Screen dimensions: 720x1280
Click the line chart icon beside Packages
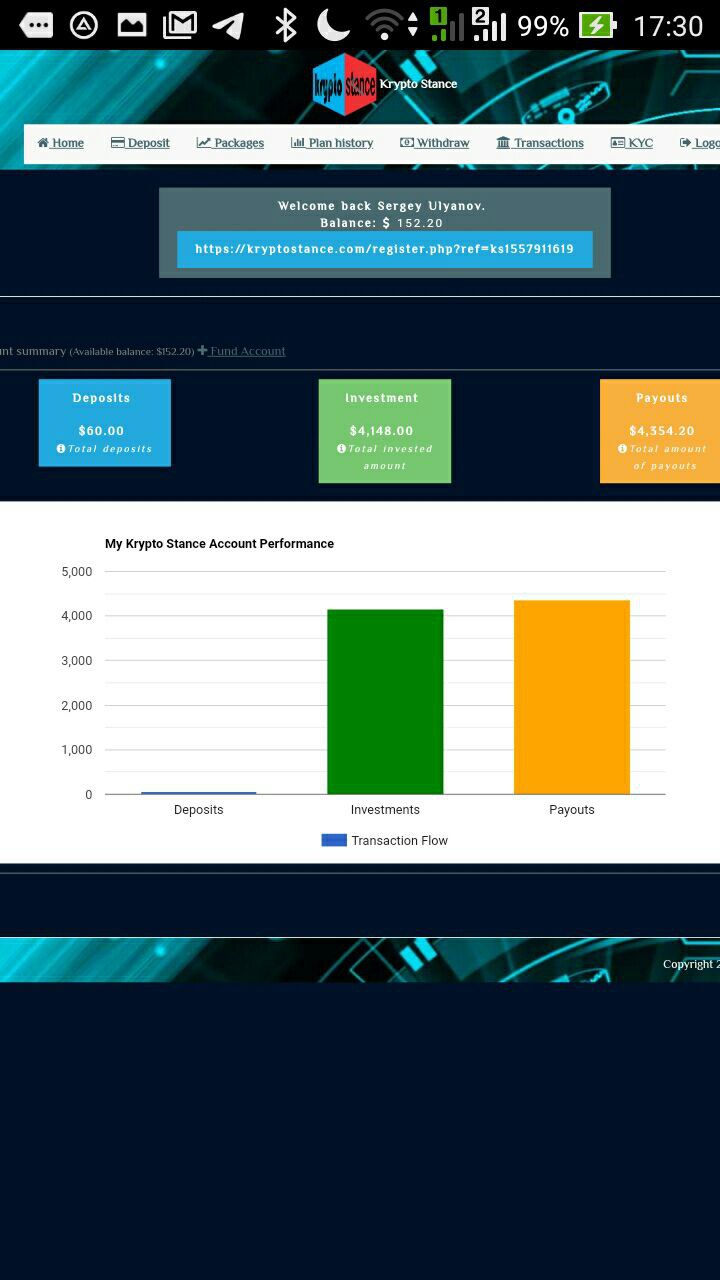[x=204, y=143]
